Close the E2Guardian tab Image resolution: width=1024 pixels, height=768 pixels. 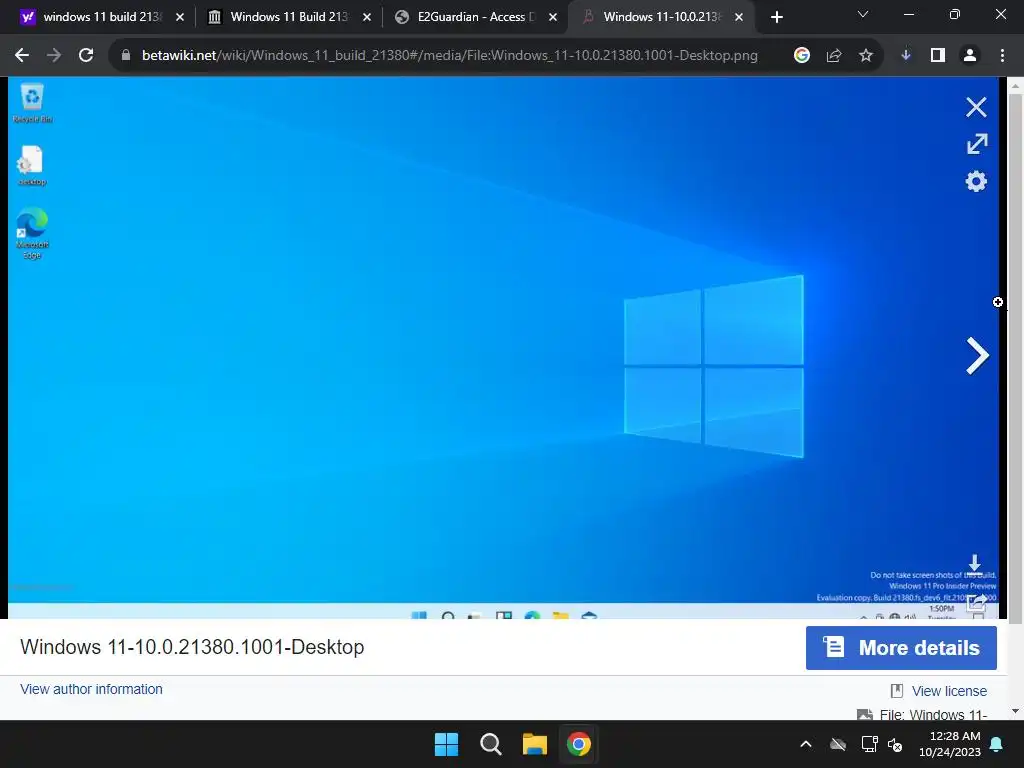pyautogui.click(x=553, y=18)
